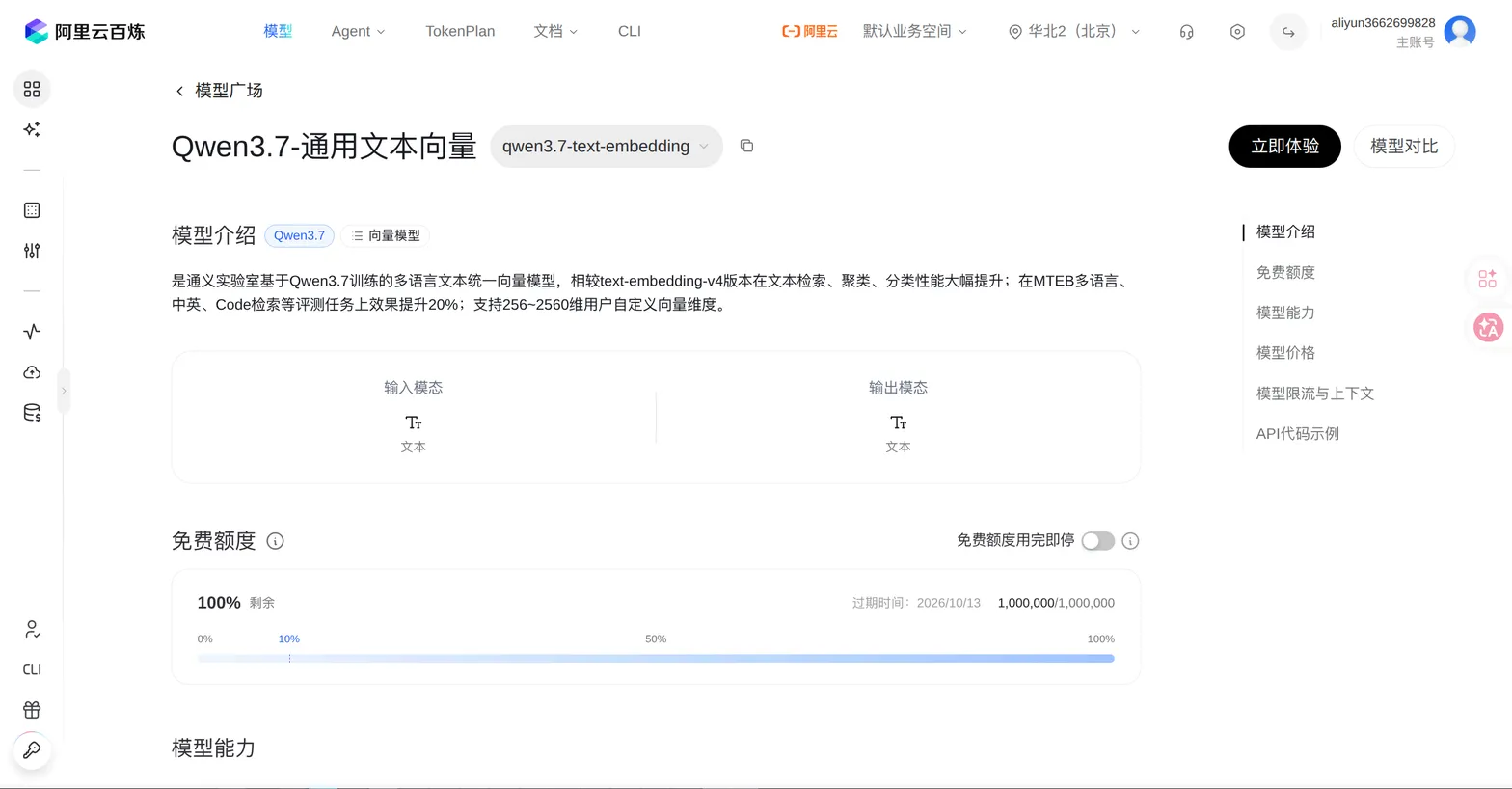Jump to API代码示例 anchor
The height and width of the screenshot is (789, 1512).
pyautogui.click(x=1298, y=434)
